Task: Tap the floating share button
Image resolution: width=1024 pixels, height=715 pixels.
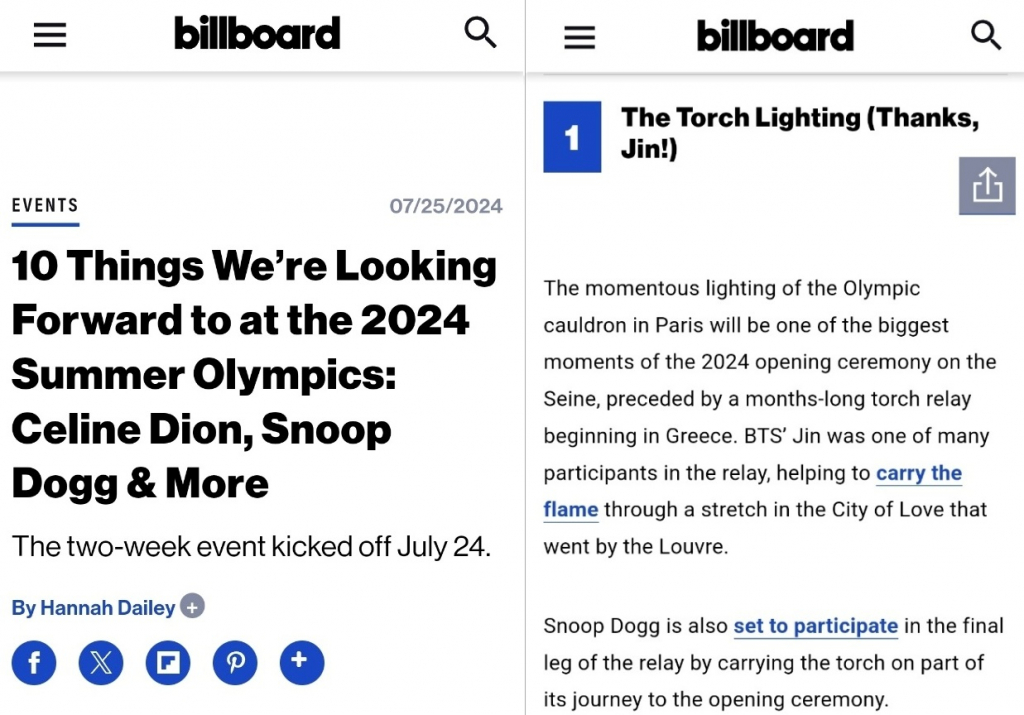Action: [986, 186]
